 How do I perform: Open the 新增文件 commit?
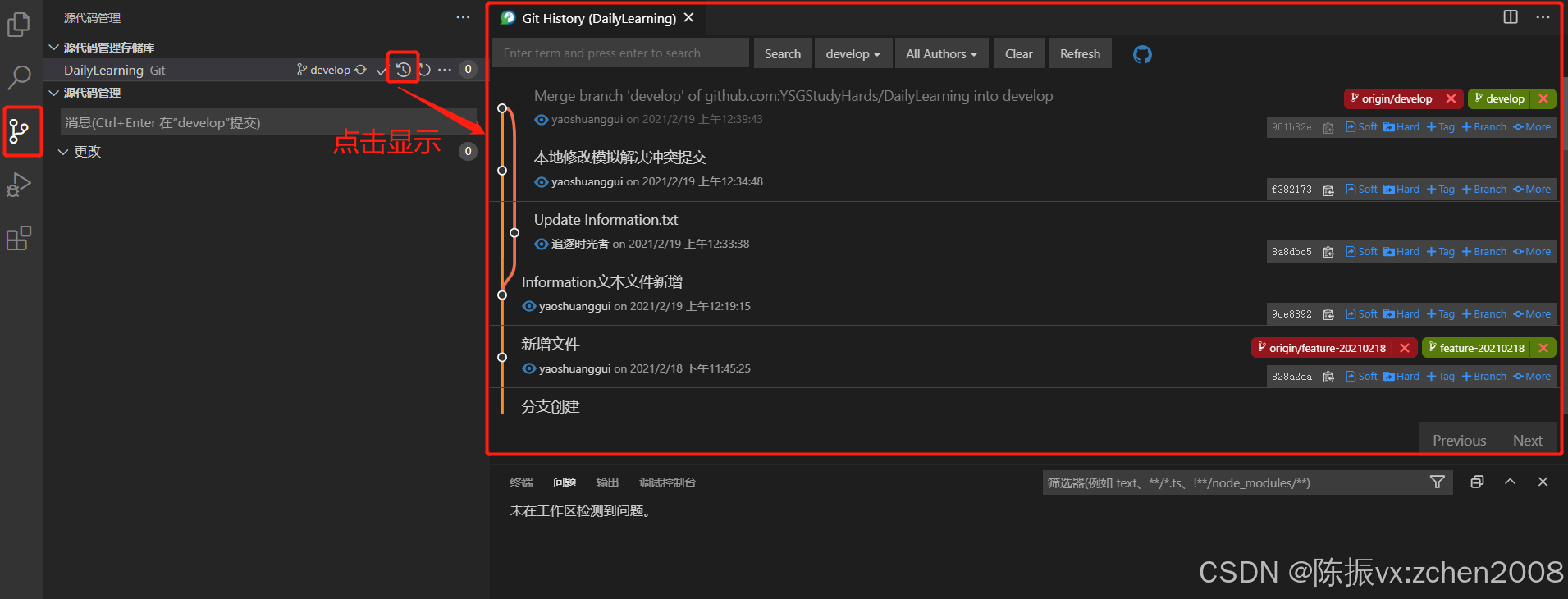click(x=551, y=345)
